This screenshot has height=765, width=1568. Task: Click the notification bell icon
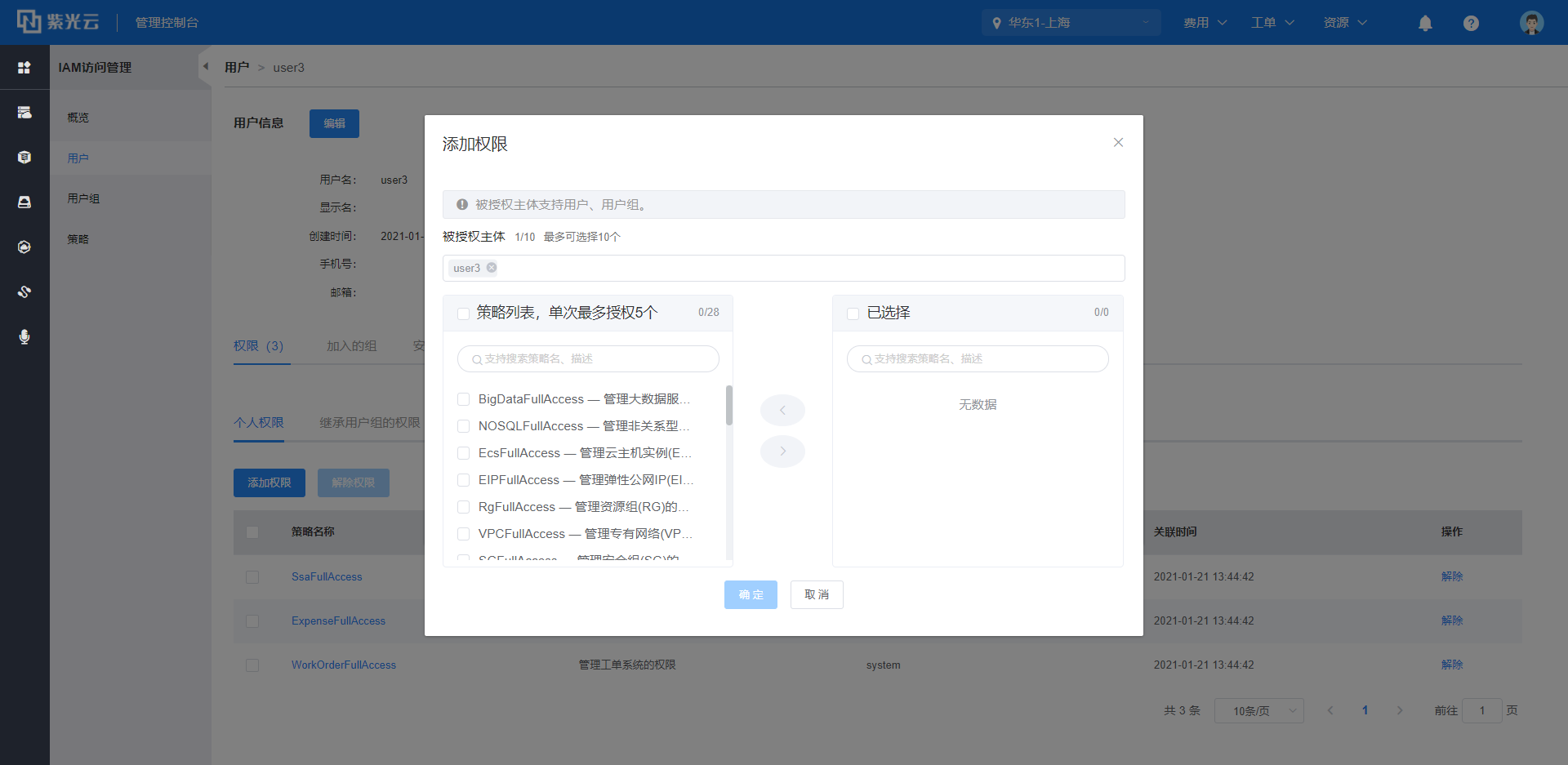pos(1425,23)
